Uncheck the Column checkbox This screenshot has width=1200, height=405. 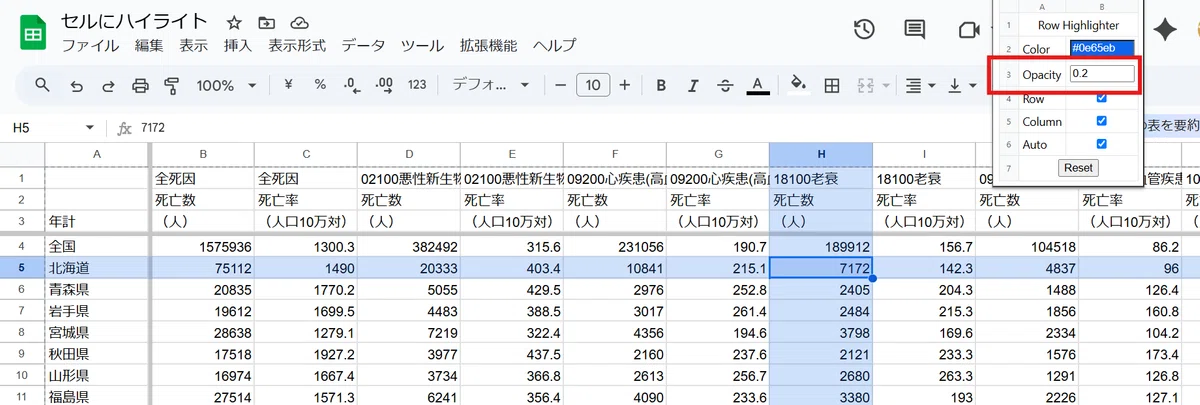1101,121
